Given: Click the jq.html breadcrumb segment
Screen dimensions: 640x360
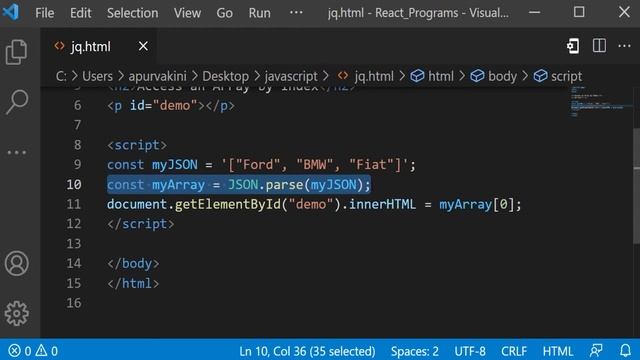Looking at the screenshot, I should 366,76.
